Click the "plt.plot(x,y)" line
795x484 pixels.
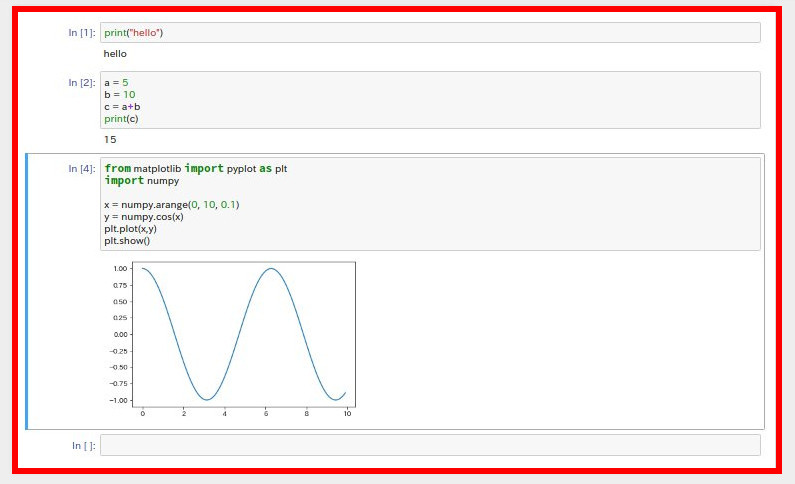(130, 229)
